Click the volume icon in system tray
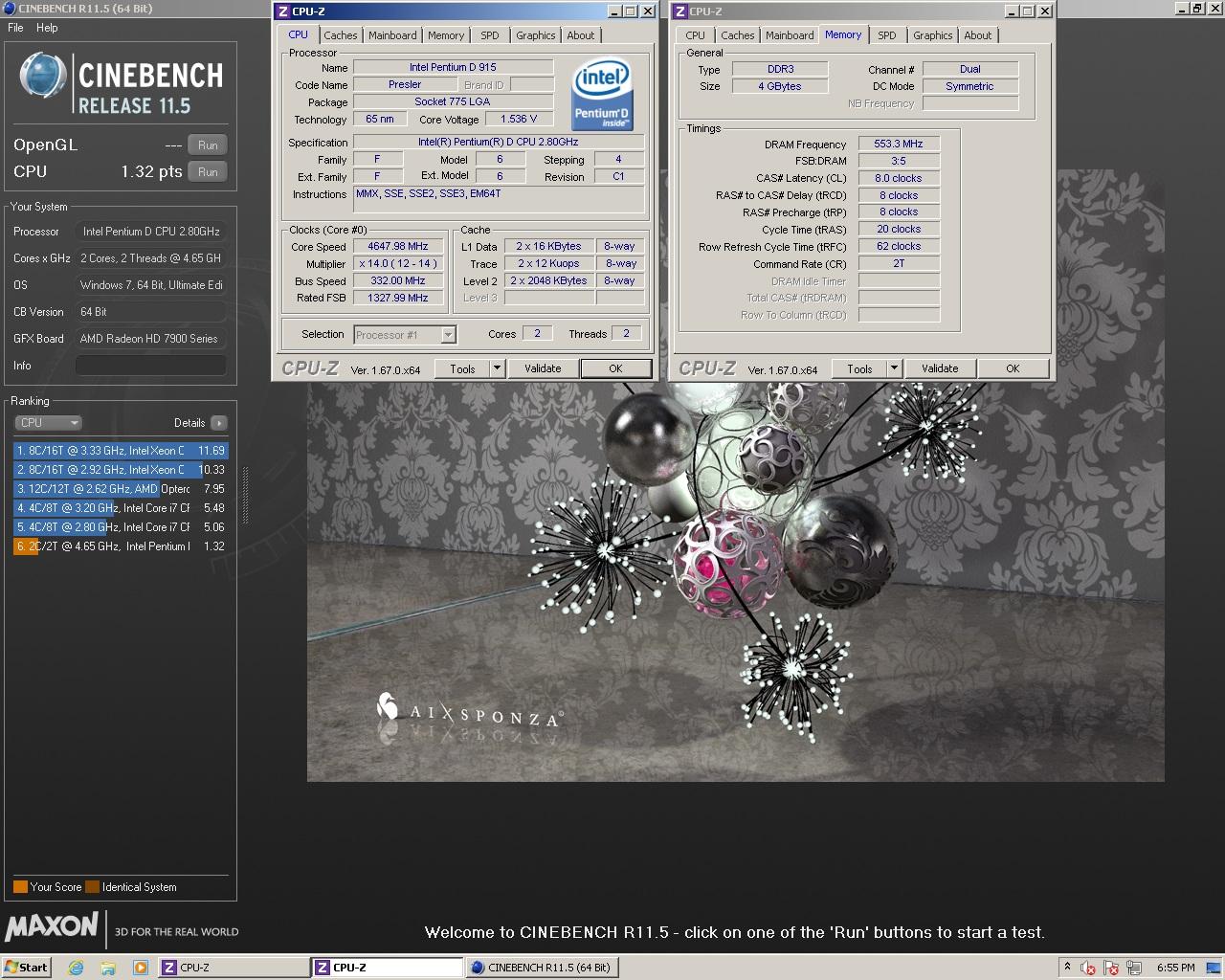This screenshot has height=980, width=1225. 1088,968
